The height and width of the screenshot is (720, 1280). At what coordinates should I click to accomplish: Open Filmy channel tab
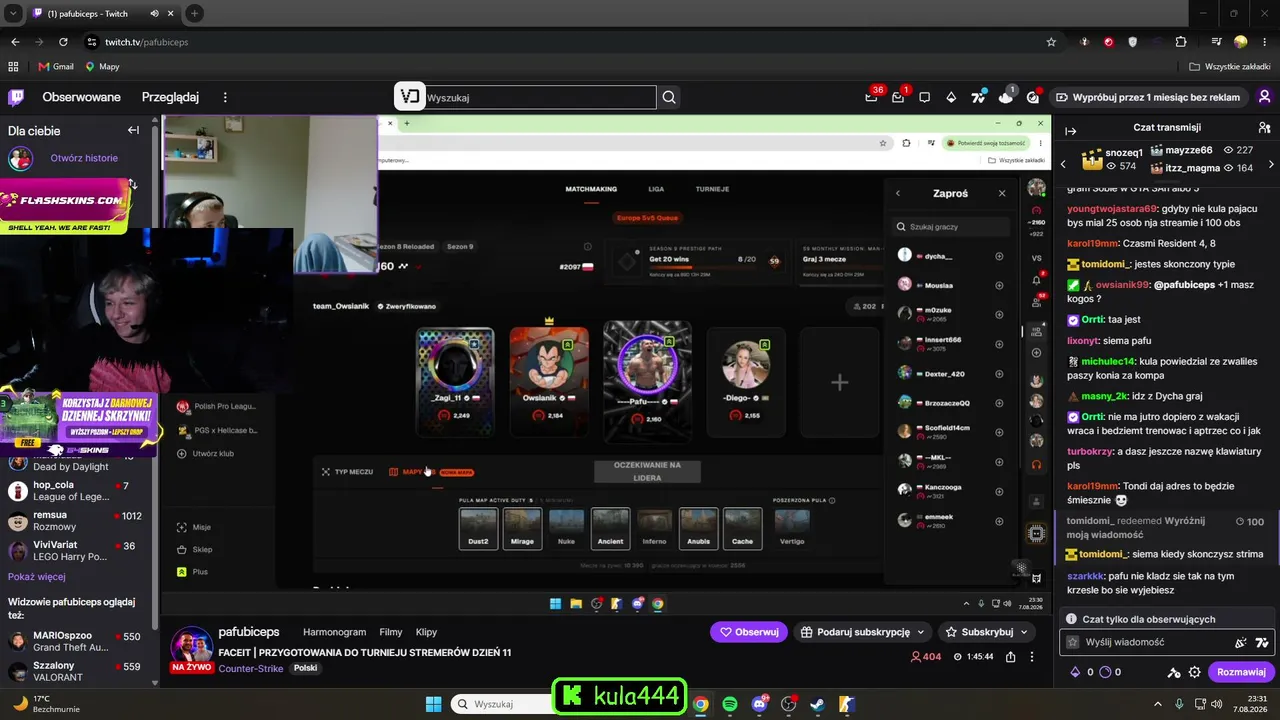coord(391,632)
